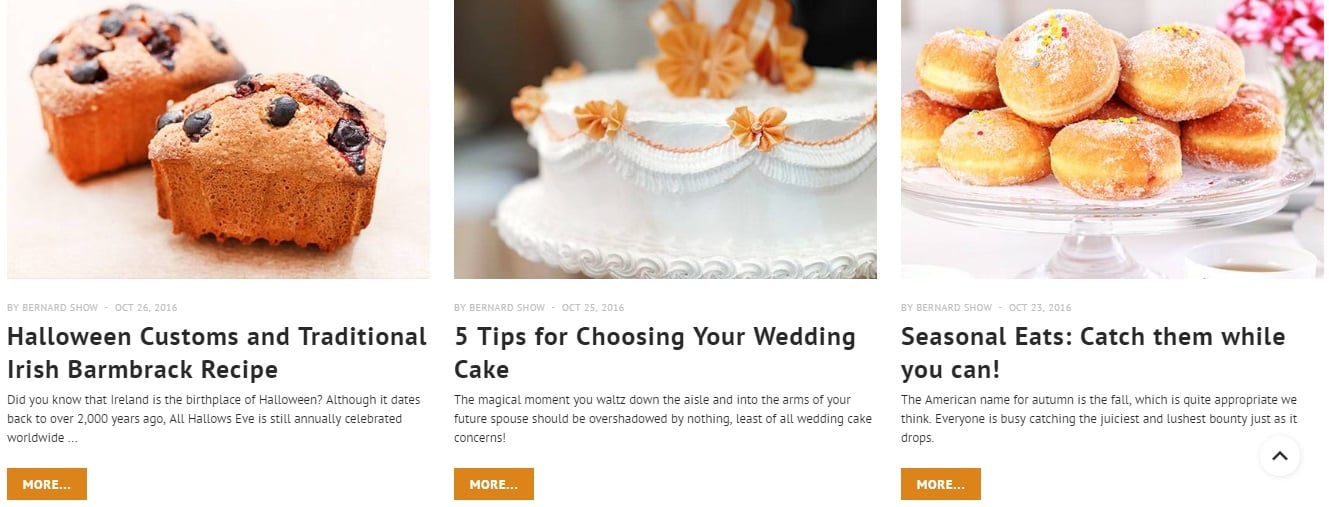Viewport: 1329px width, 507px height.
Task: Click the autumn bounty excerpt text
Action: point(1100,419)
